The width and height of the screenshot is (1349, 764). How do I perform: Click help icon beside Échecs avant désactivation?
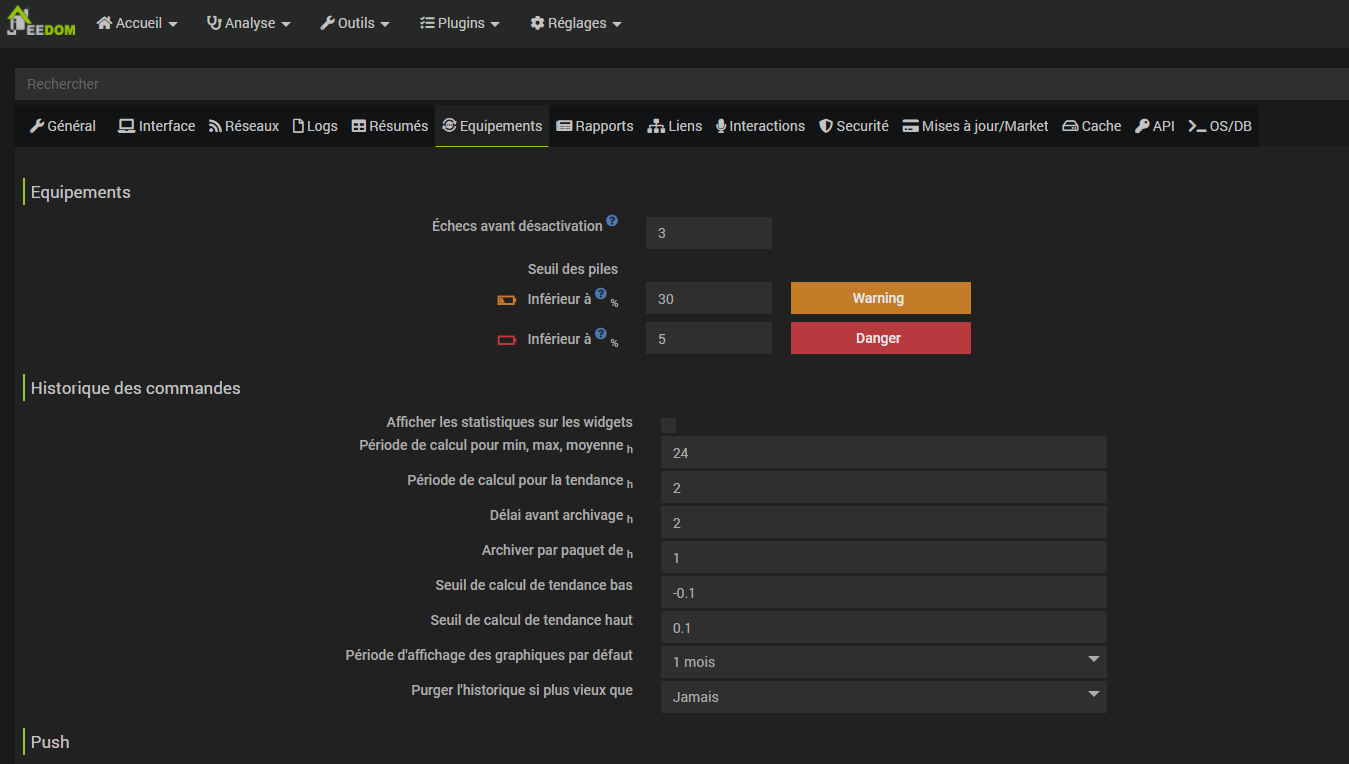pyautogui.click(x=612, y=221)
